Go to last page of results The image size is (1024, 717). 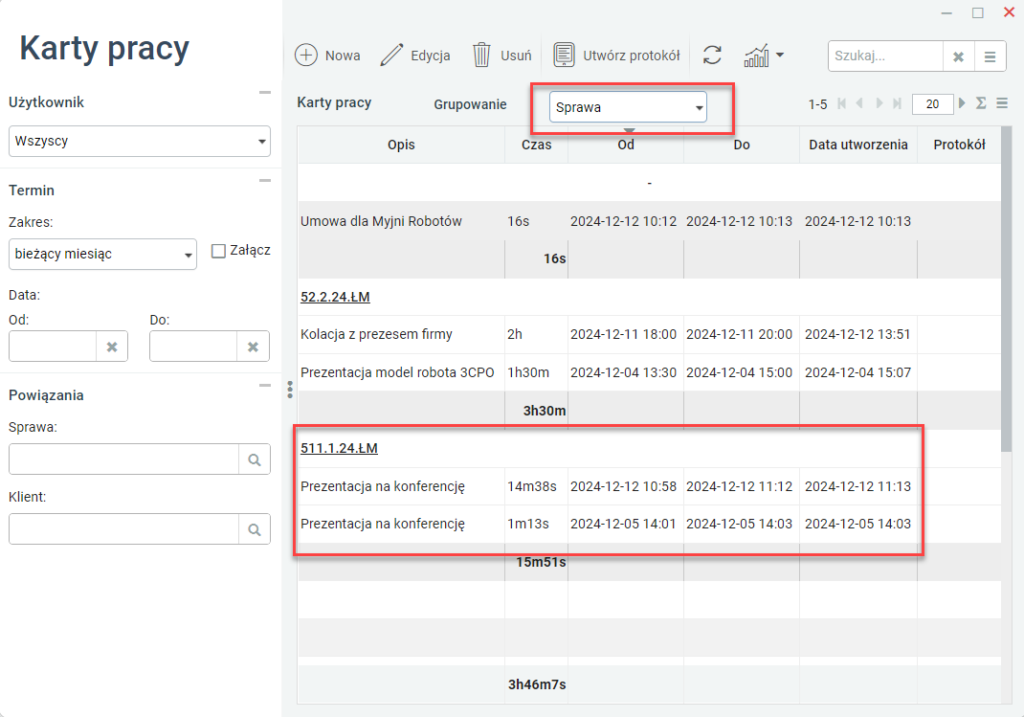click(897, 103)
